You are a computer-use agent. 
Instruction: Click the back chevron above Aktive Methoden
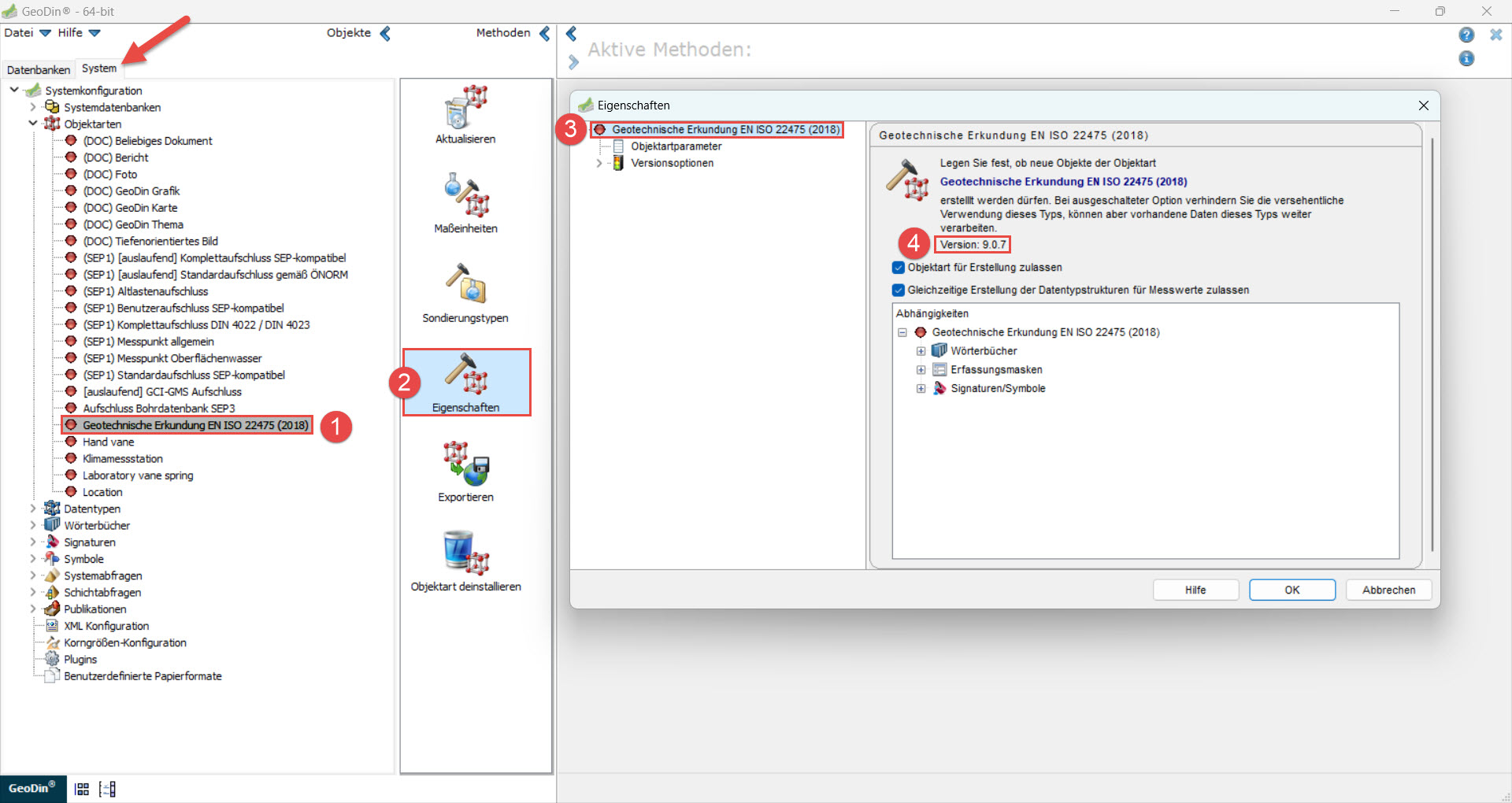coord(572,33)
